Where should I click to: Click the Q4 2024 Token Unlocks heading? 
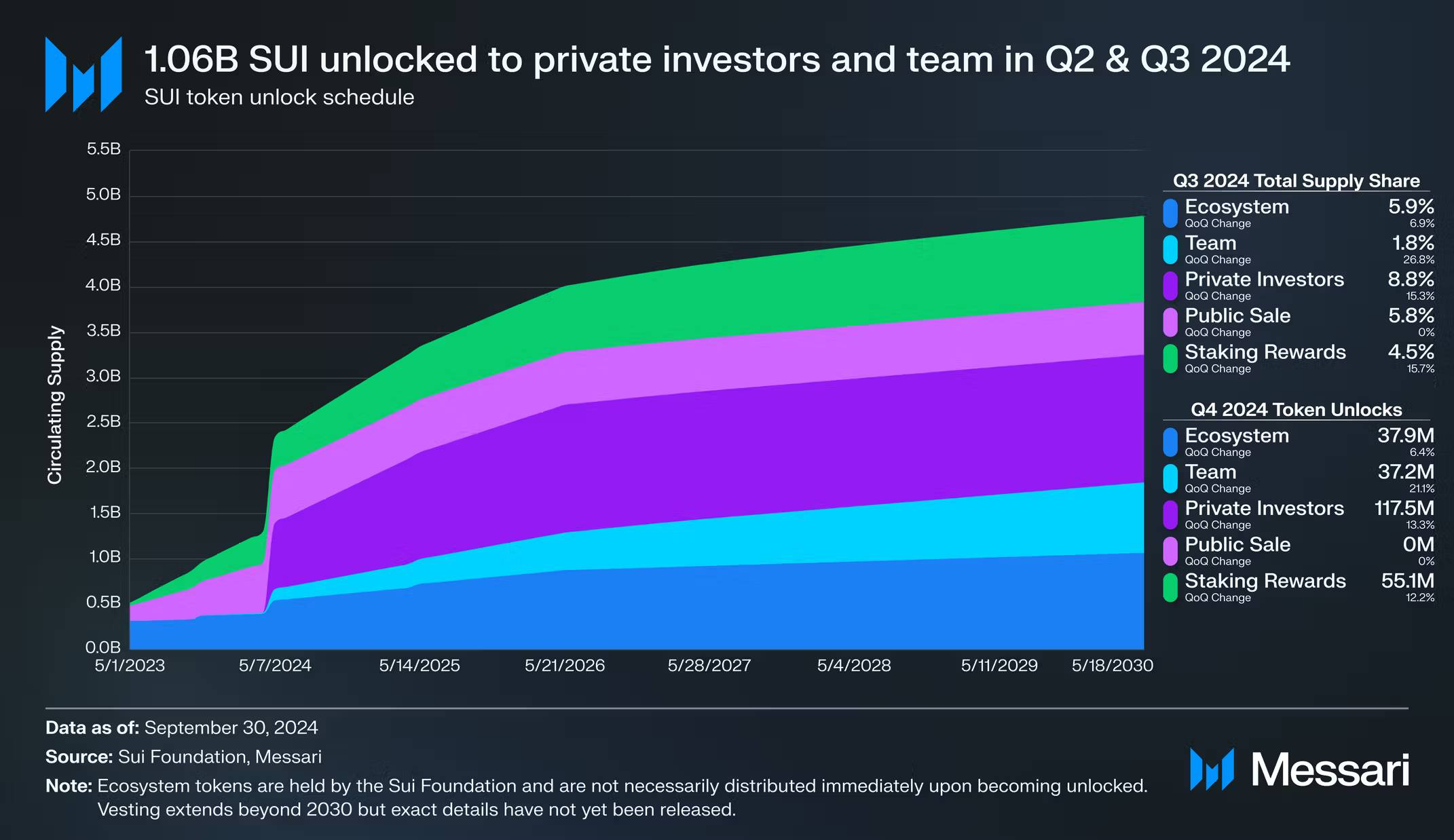click(1297, 409)
